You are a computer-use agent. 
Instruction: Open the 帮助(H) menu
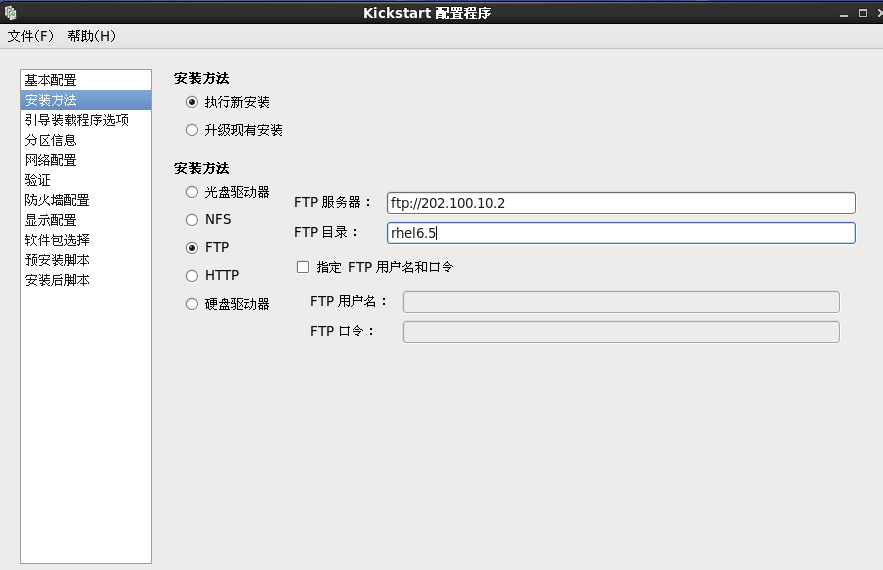pyautogui.click(x=92, y=36)
